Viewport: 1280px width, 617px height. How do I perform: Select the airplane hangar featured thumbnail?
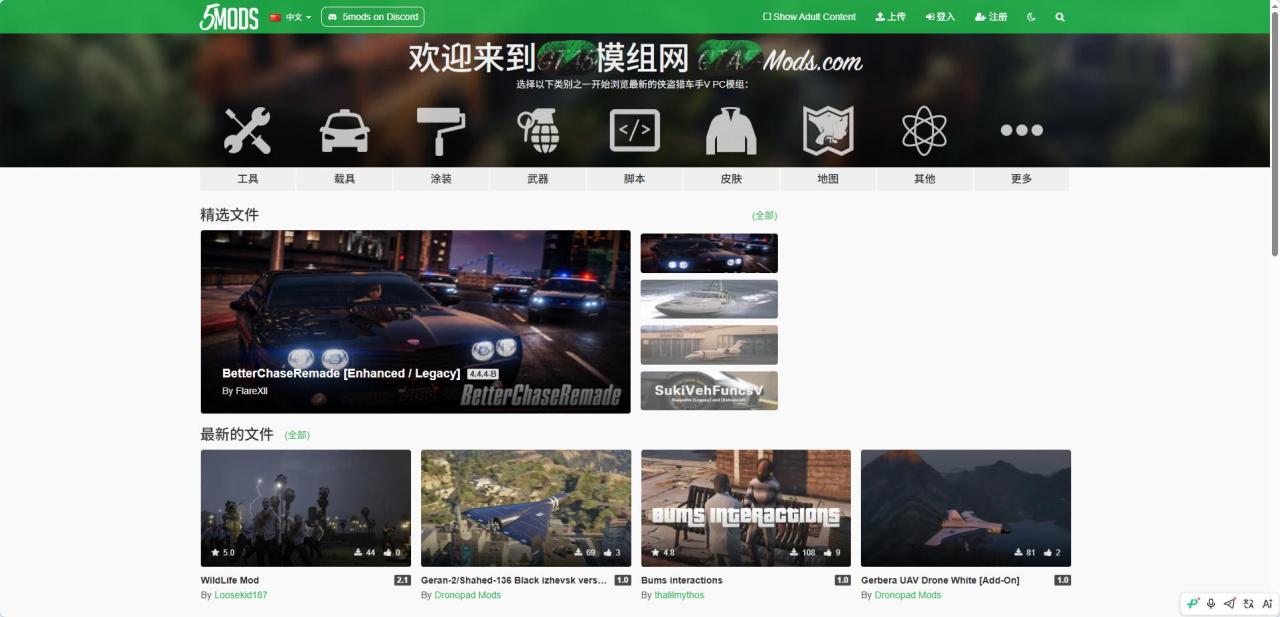[x=709, y=345]
